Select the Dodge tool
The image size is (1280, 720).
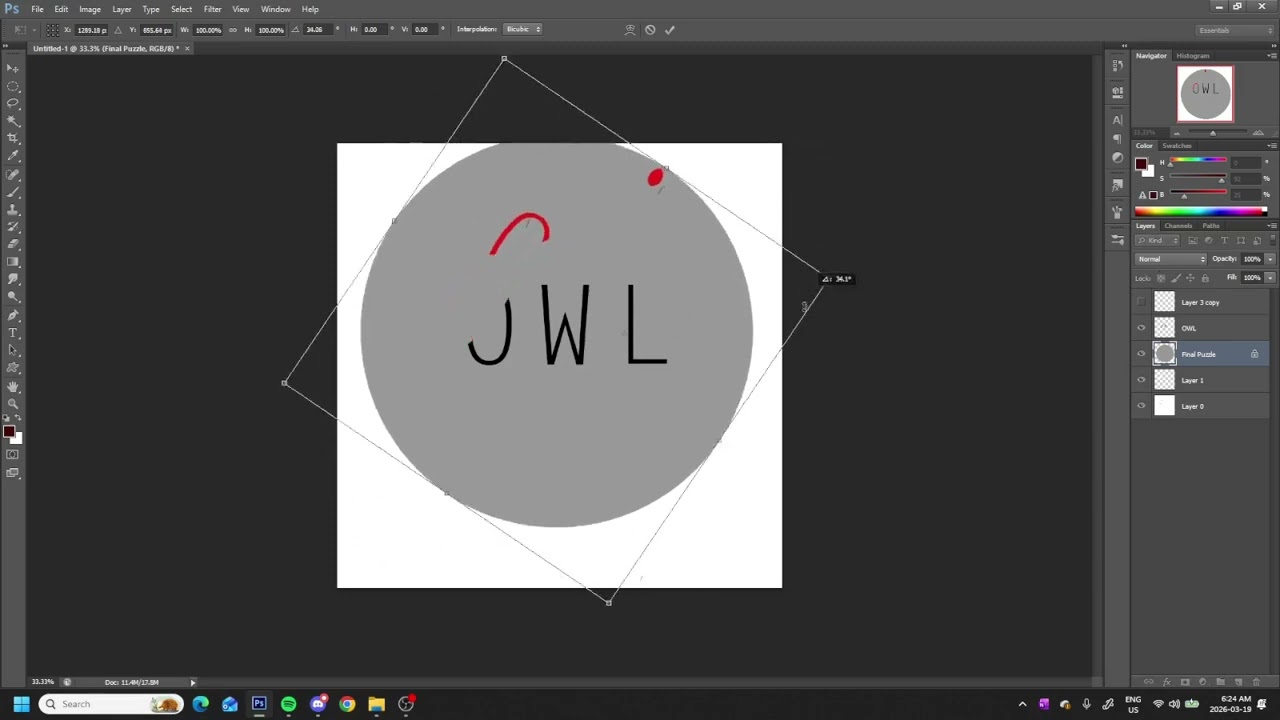click(x=13, y=297)
